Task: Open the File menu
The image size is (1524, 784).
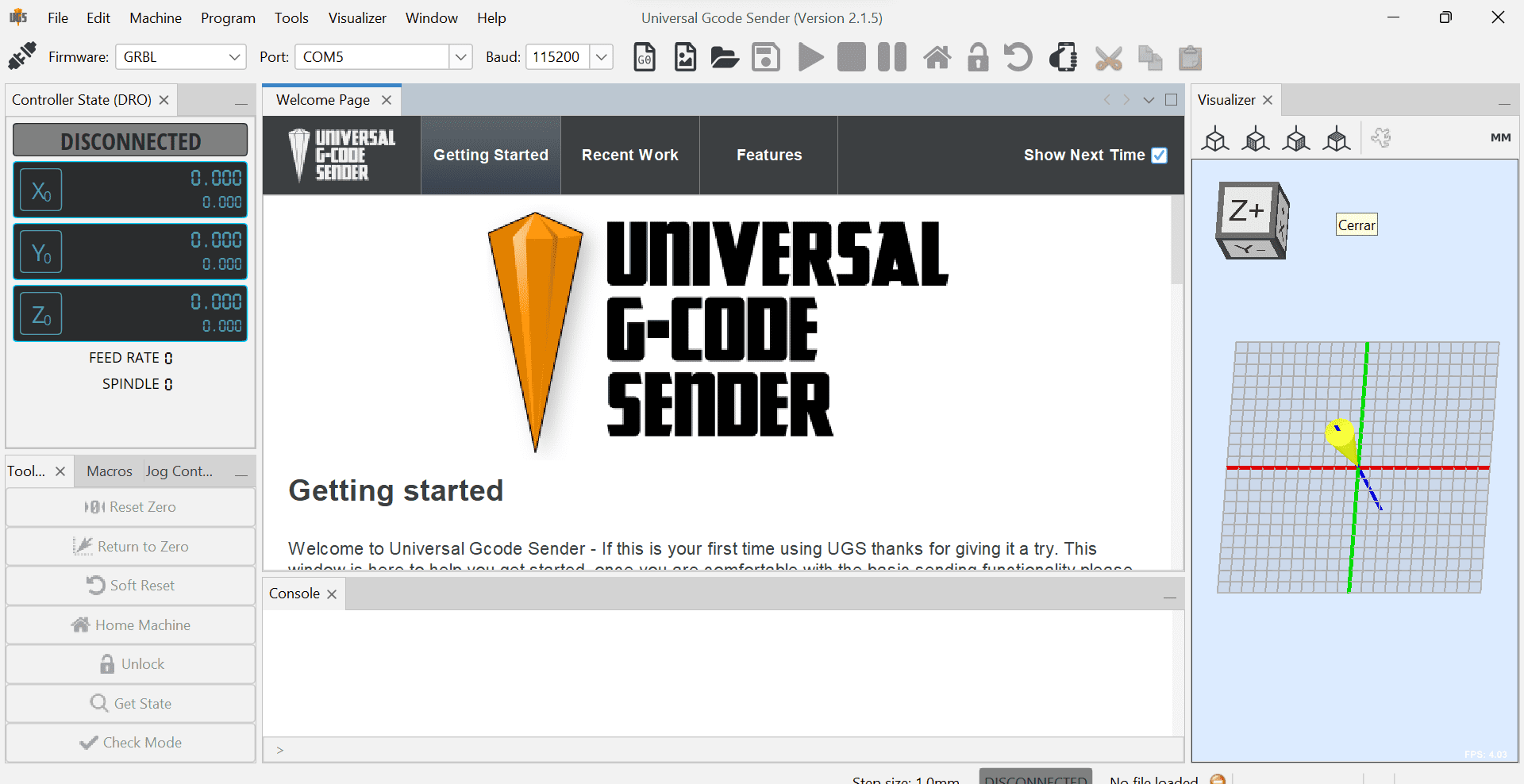Action: [x=58, y=17]
